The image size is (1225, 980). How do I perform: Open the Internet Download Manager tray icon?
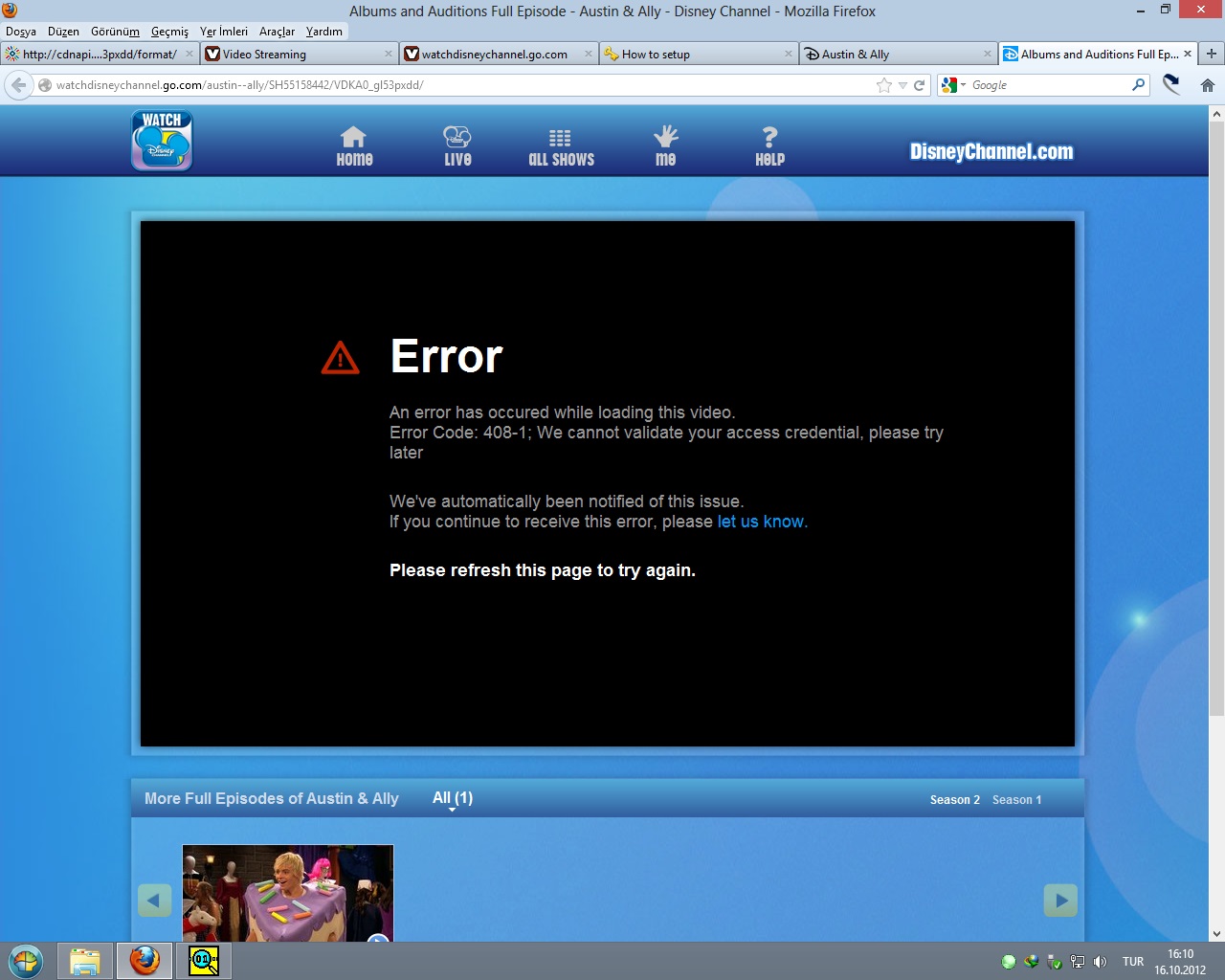(x=1031, y=962)
